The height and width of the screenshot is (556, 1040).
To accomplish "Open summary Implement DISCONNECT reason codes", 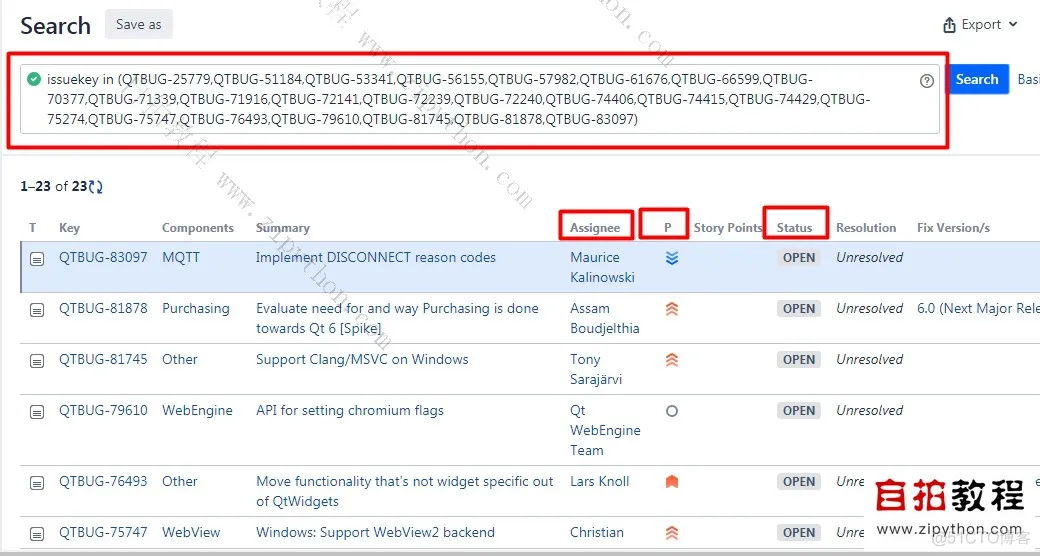I will point(376,257).
